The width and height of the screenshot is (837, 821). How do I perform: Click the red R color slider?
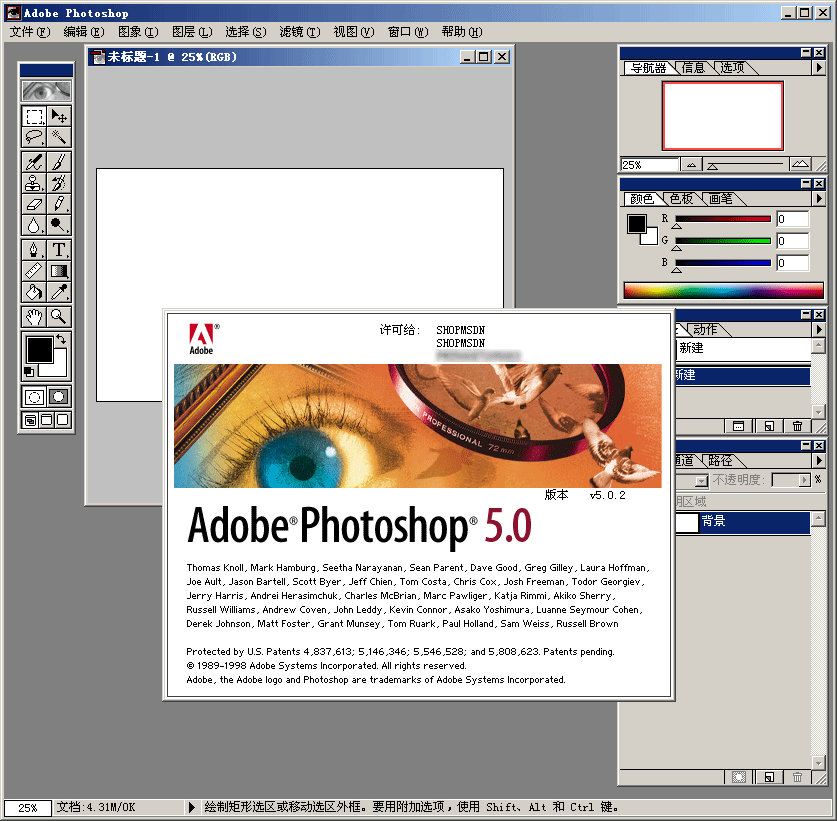(723, 219)
